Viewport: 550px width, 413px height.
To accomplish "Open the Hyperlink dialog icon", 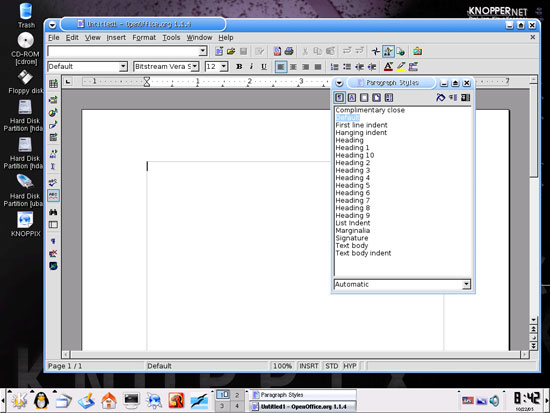I will [401, 52].
